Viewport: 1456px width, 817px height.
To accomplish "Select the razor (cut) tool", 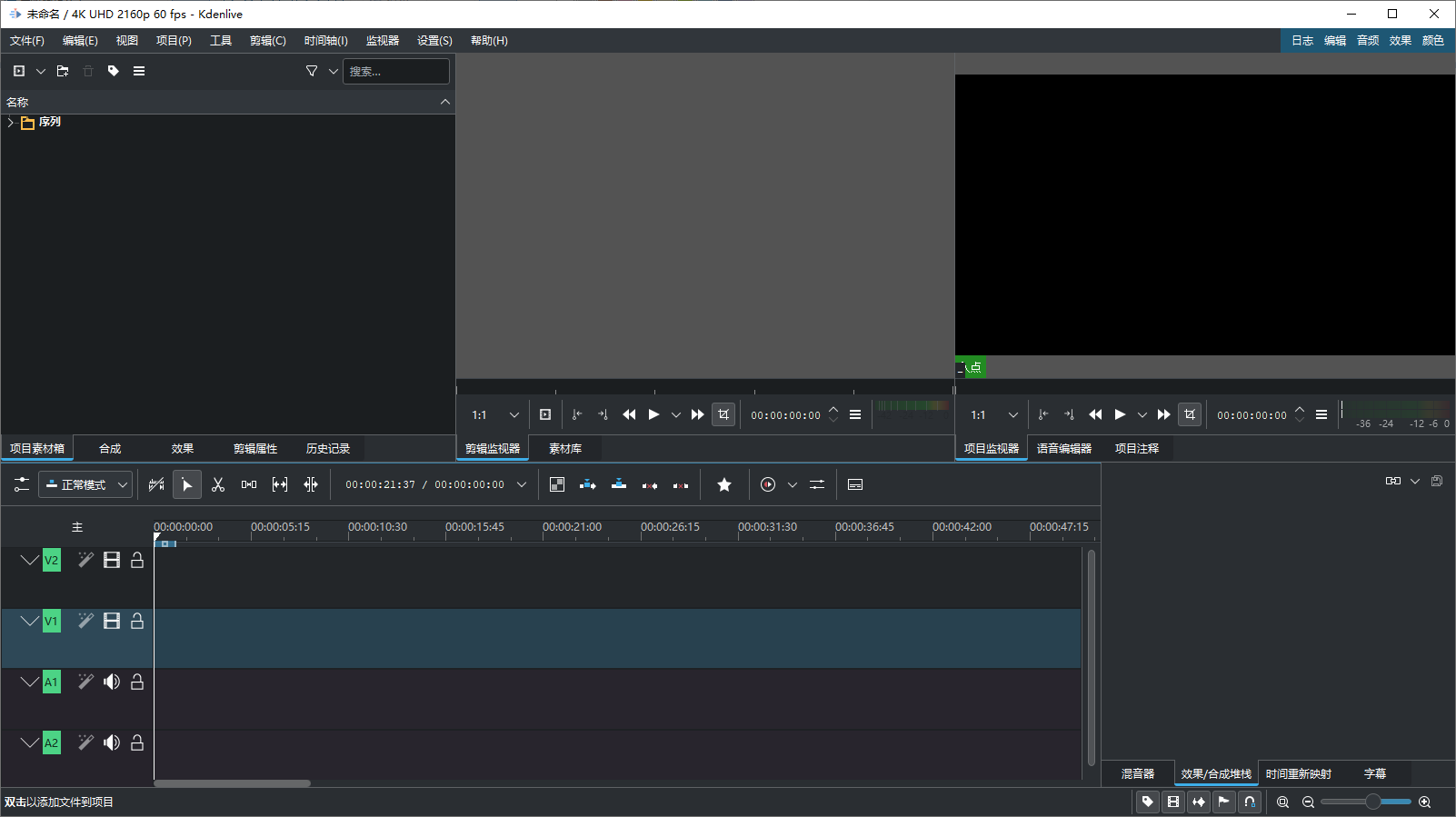I will 218,485.
